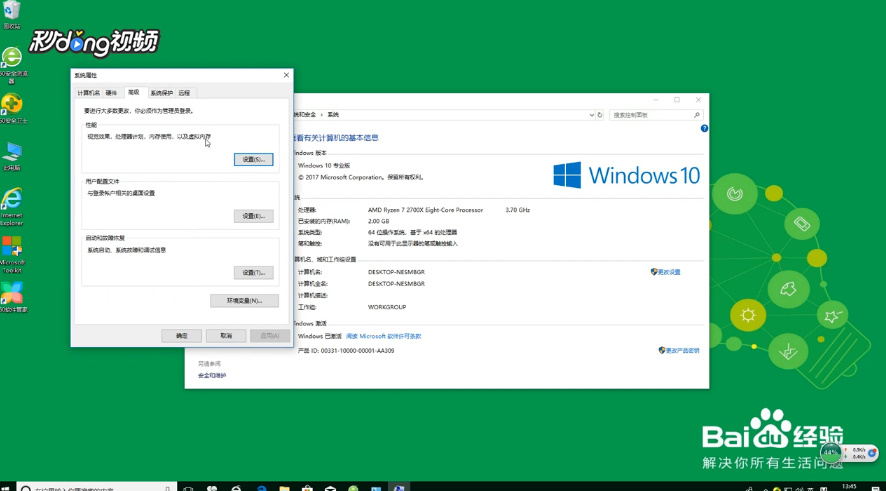Image resolution: width=886 pixels, height=491 pixels.
Task: Click the 44% memory accelerator ball widget
Action: pos(831,453)
